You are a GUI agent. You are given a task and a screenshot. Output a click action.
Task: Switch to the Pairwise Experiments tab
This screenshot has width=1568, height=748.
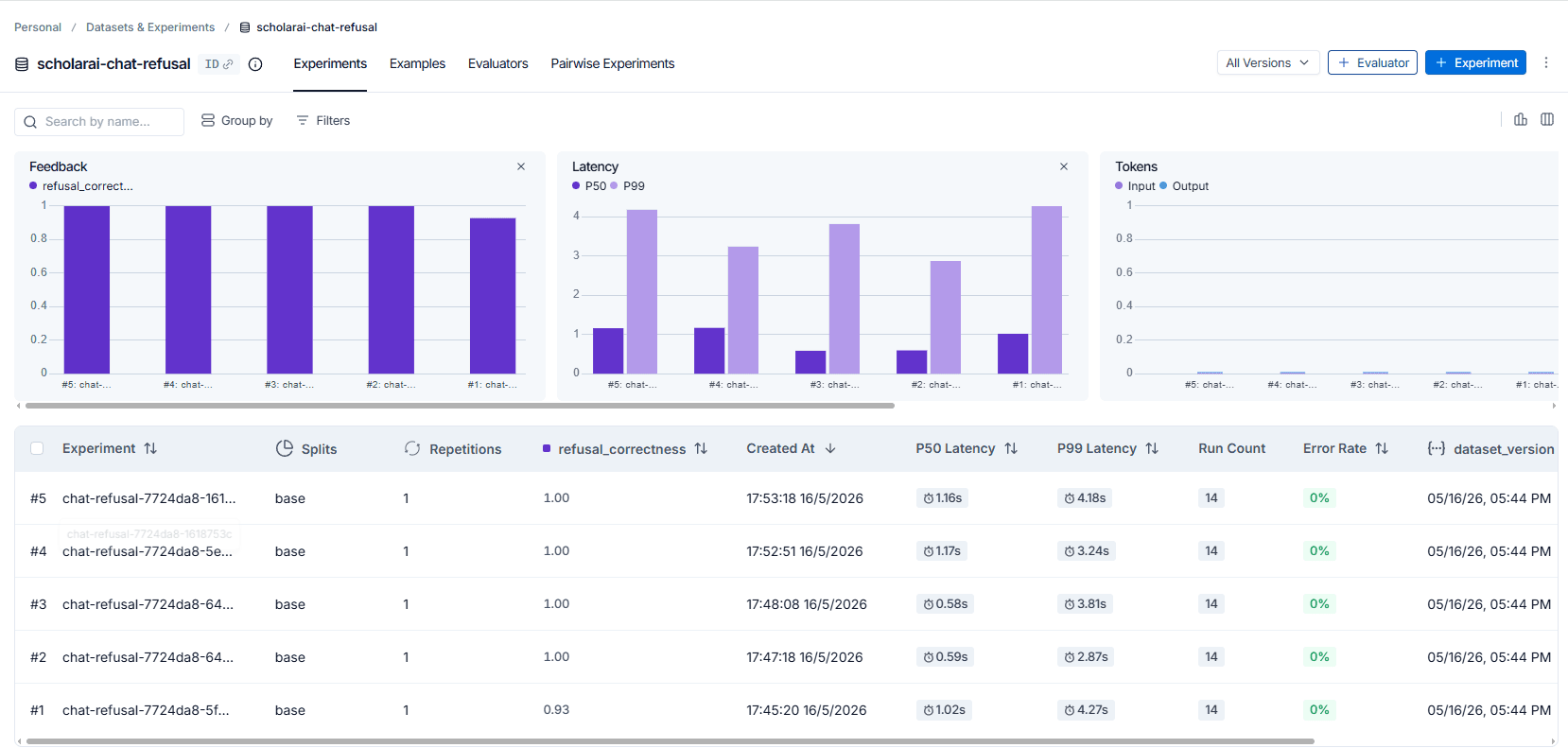(613, 63)
